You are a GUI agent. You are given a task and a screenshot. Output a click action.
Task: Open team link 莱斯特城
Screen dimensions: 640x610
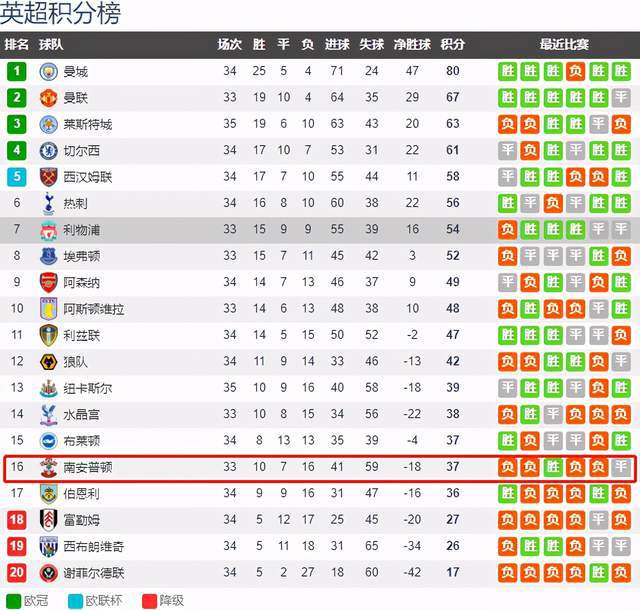[x=87, y=124]
